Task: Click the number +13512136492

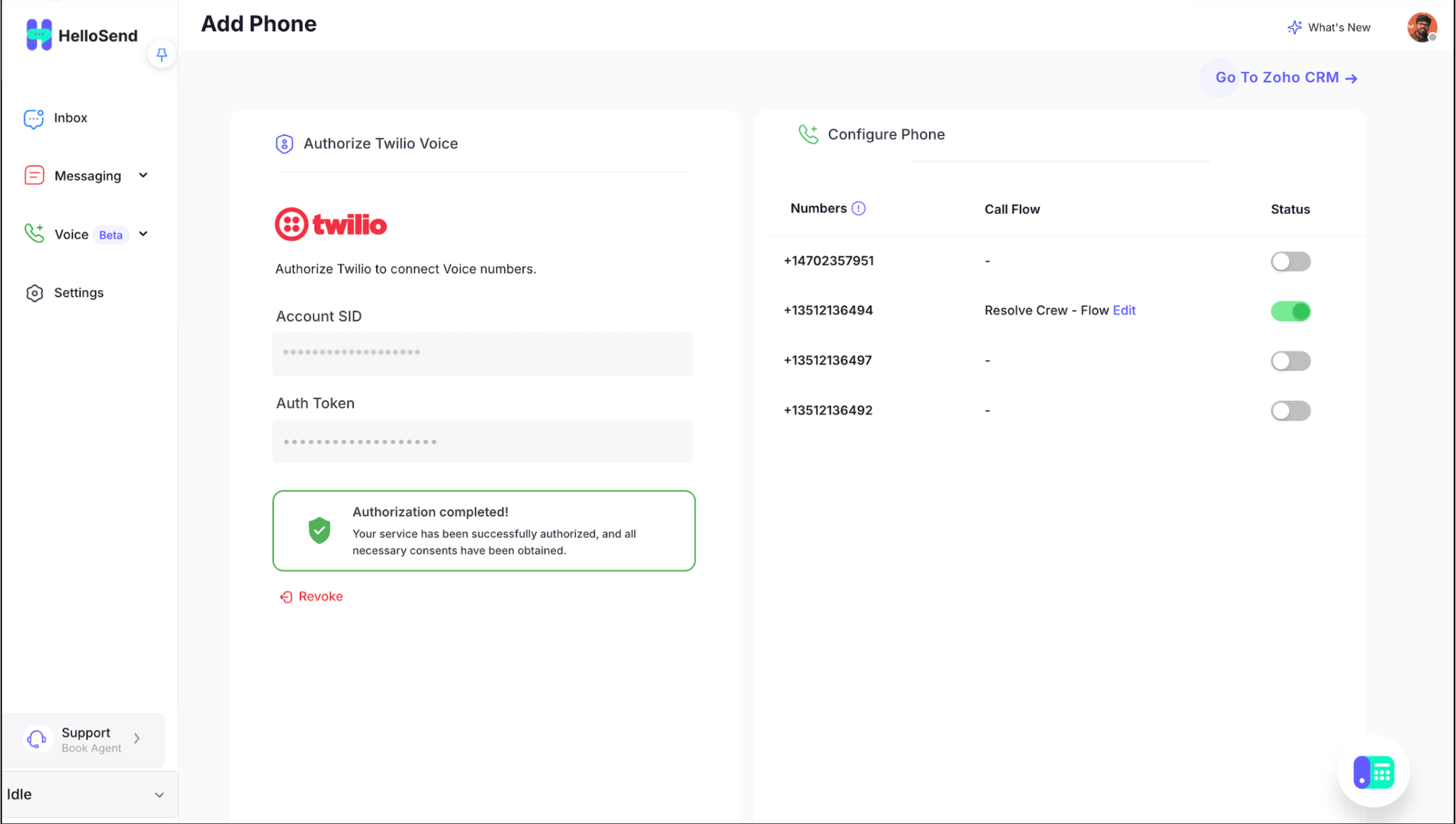Action: coord(828,410)
